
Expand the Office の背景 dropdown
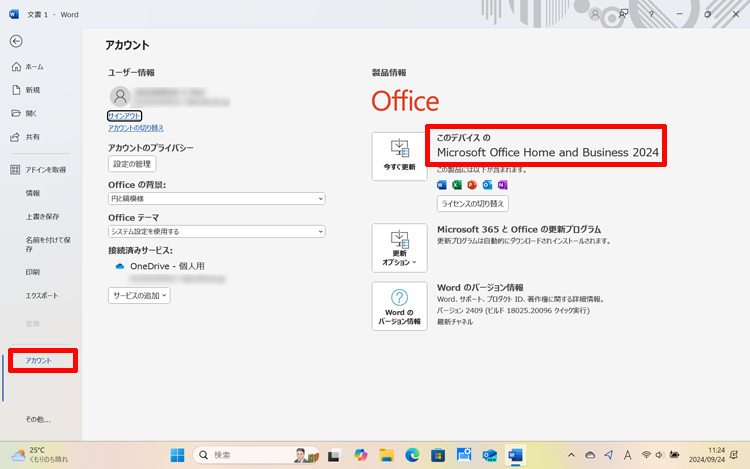tap(216, 199)
